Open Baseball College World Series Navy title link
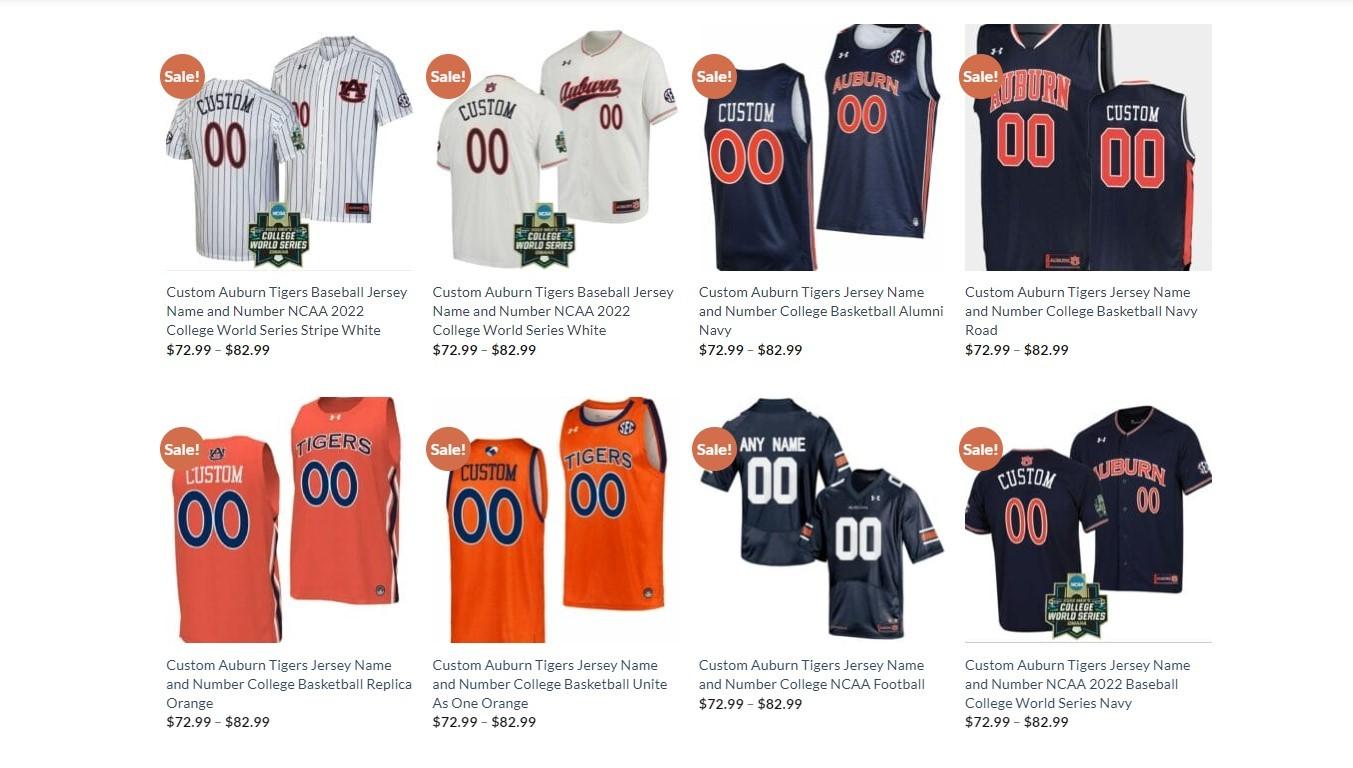Viewport: 1353px width, 768px height. 1078,684
